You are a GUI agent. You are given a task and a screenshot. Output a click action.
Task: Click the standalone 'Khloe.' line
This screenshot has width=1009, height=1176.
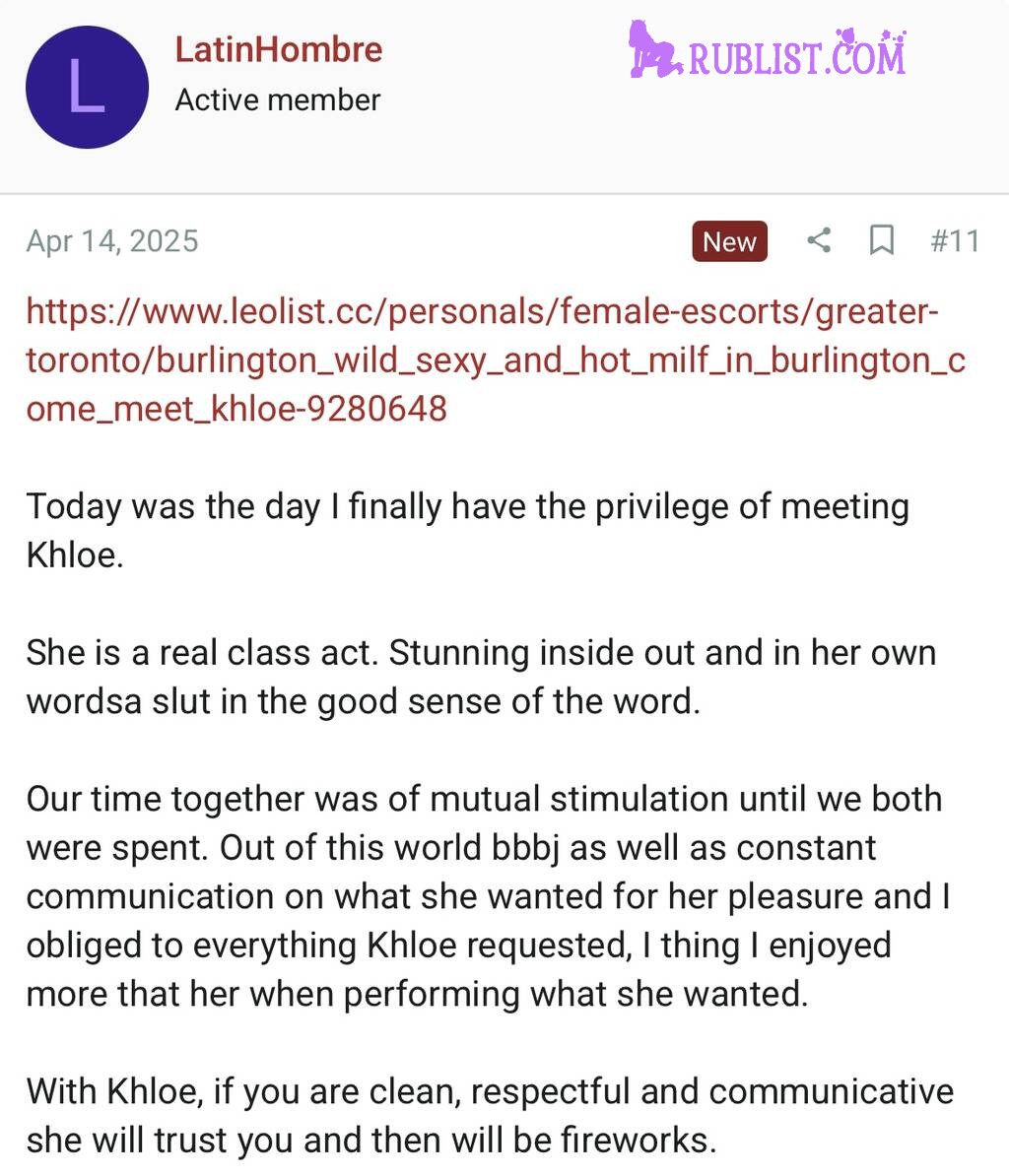[x=75, y=555]
